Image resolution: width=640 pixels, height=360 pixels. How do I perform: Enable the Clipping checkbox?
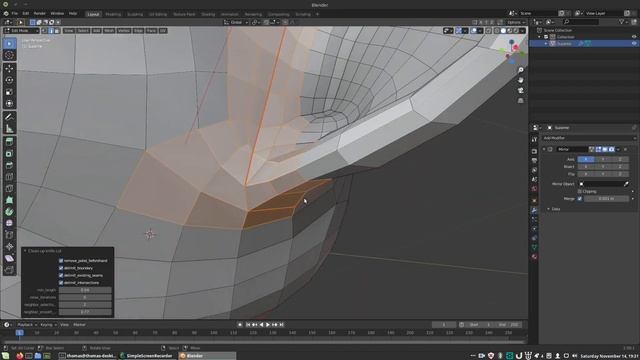pyautogui.click(x=580, y=191)
